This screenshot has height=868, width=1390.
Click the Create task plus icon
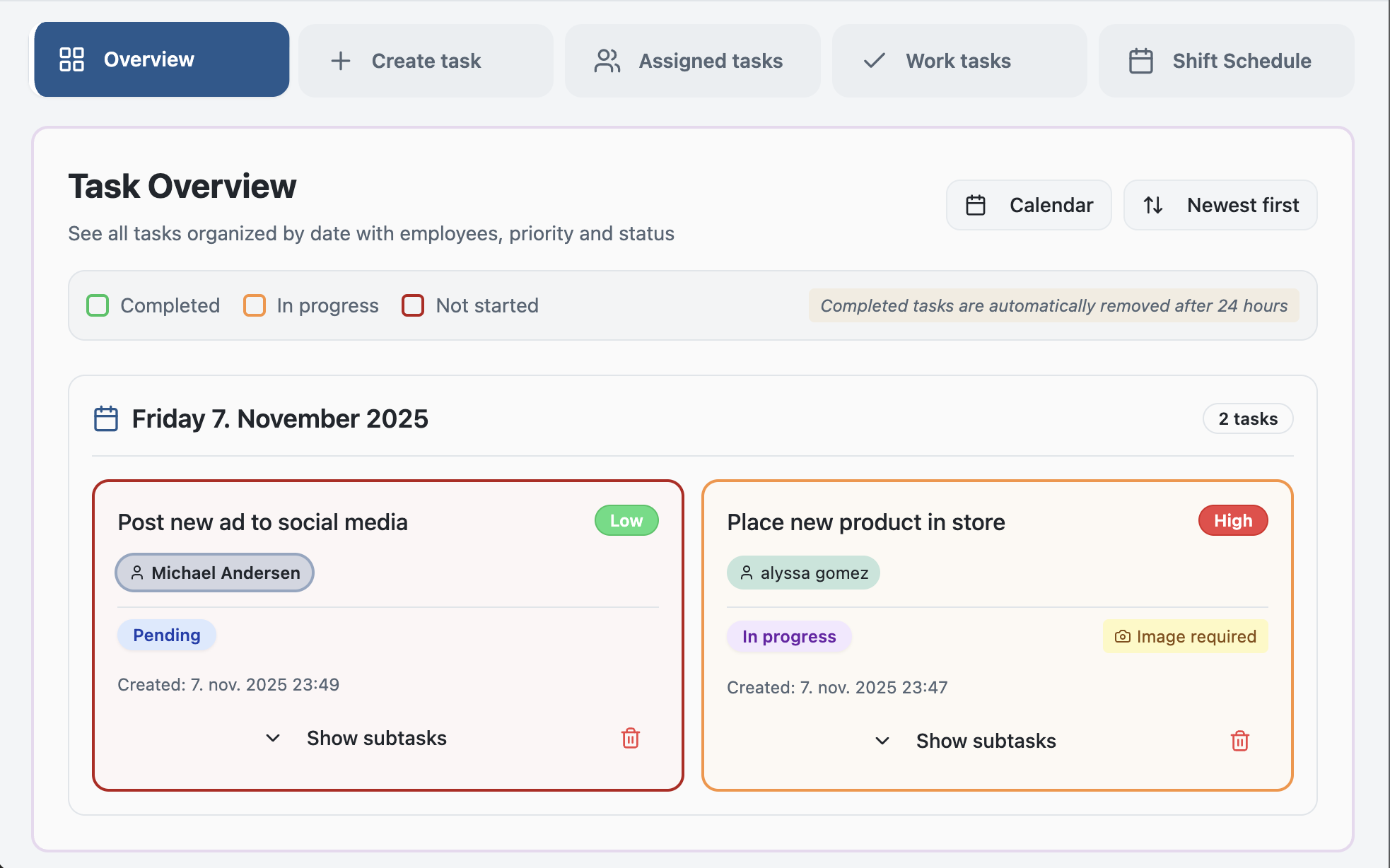(x=341, y=61)
